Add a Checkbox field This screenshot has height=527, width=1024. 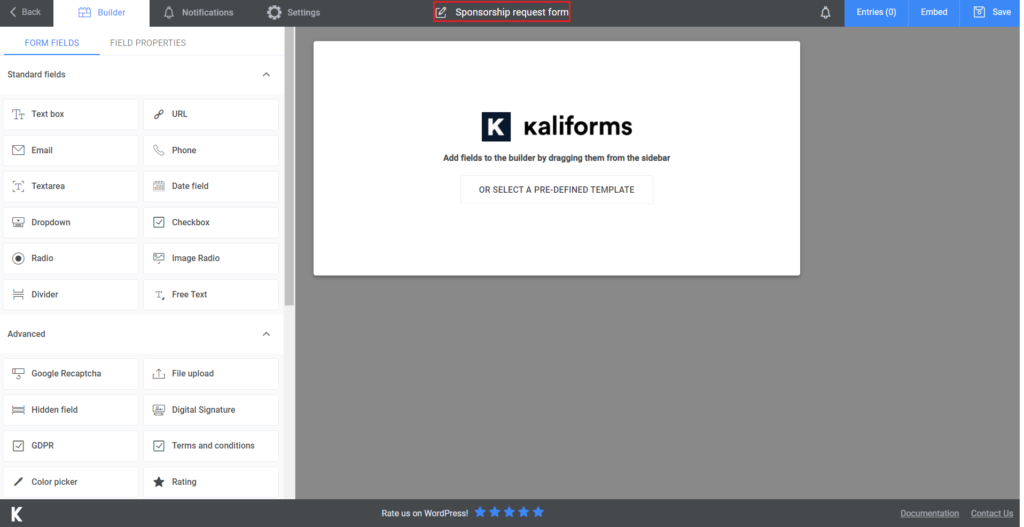coord(211,223)
